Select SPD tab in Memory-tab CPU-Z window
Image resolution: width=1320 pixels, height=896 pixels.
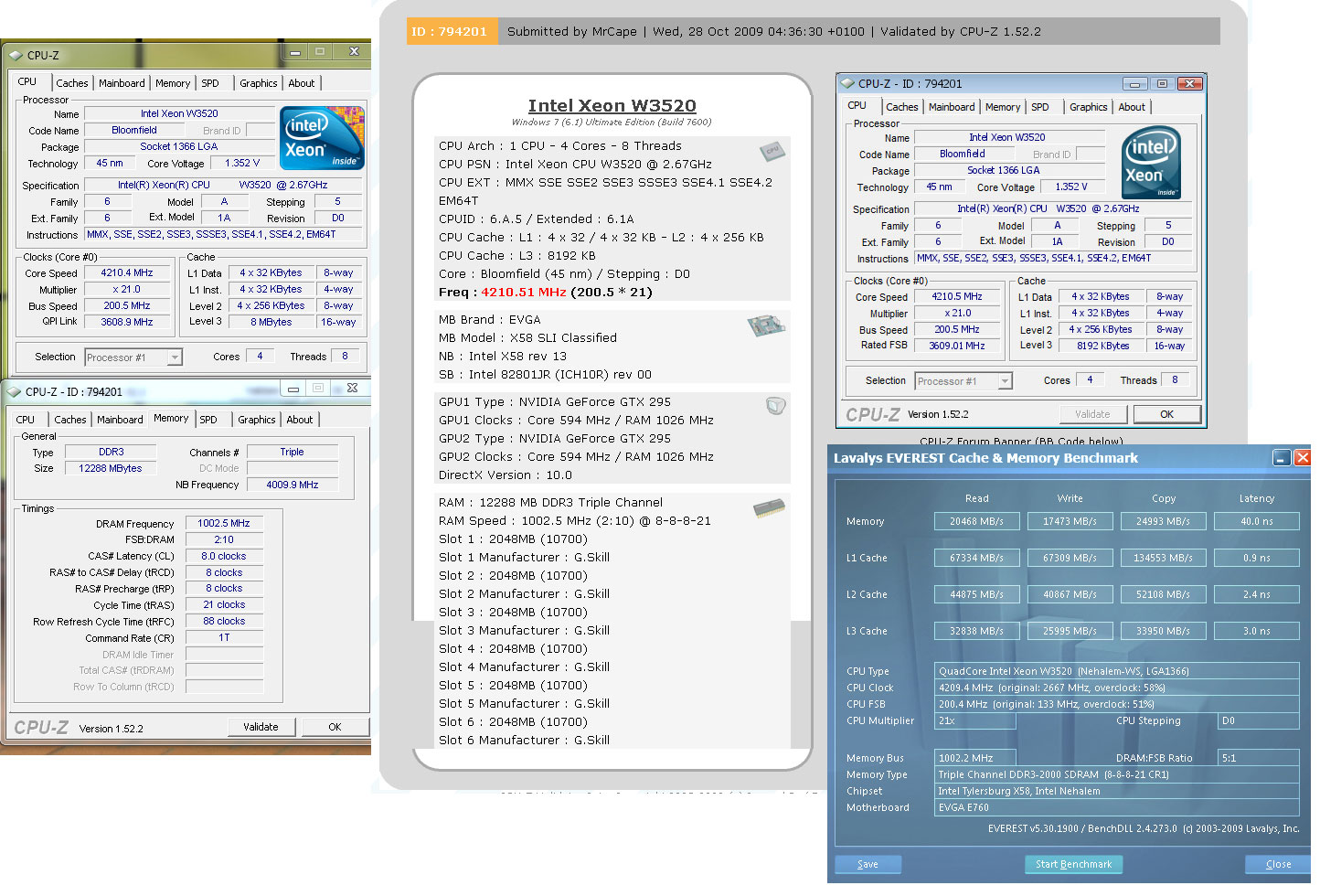point(208,420)
